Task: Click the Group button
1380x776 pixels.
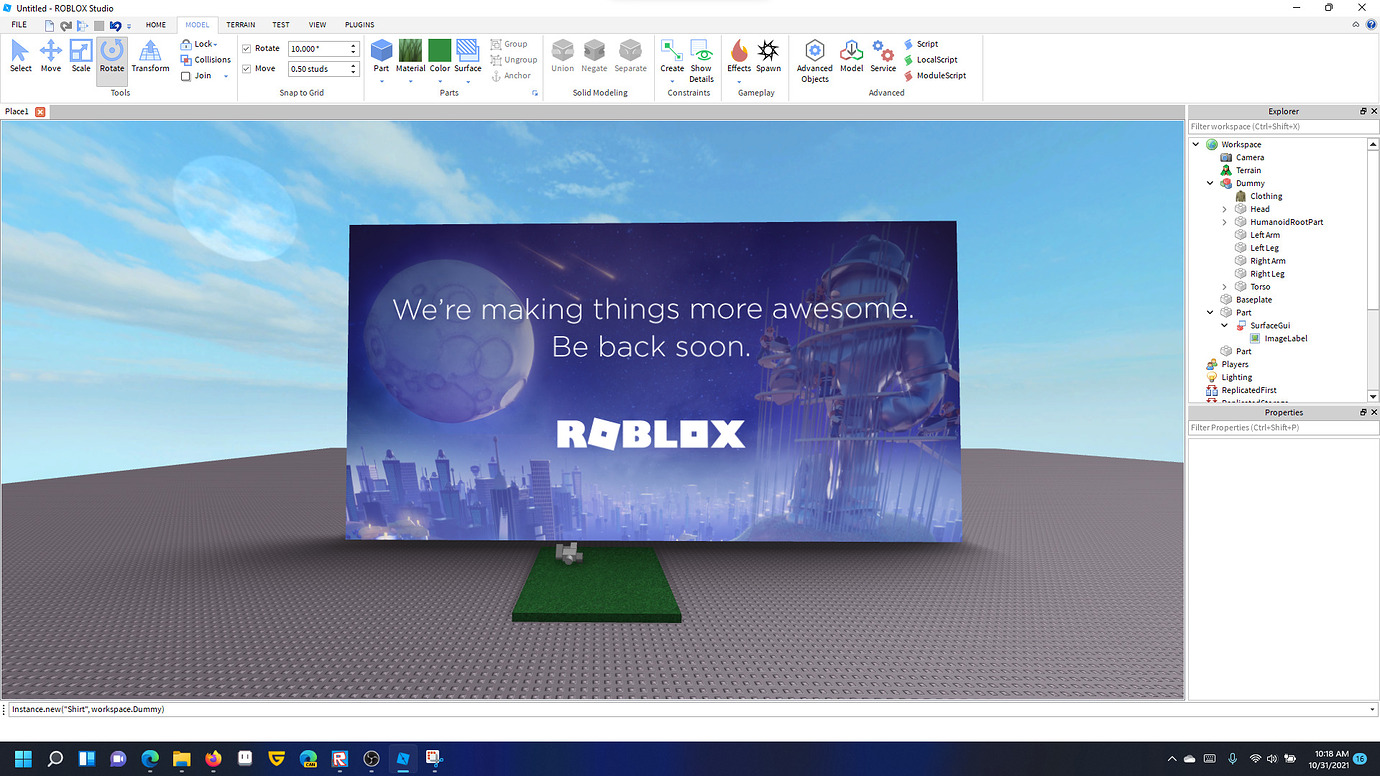Action: click(x=512, y=43)
